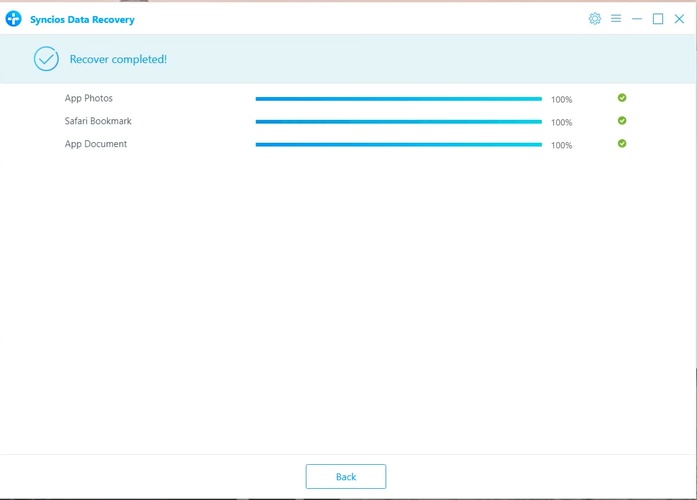Click the Syncios Data Recovery logo icon
The height and width of the screenshot is (500, 697).
[13, 19]
